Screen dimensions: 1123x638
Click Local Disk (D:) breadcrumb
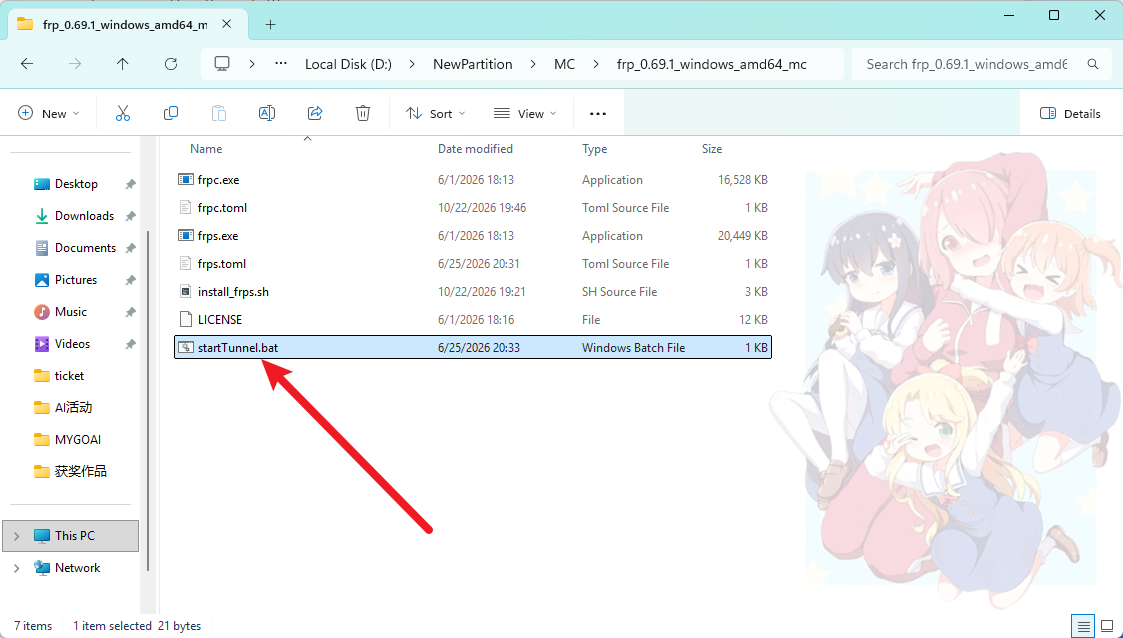pos(348,64)
